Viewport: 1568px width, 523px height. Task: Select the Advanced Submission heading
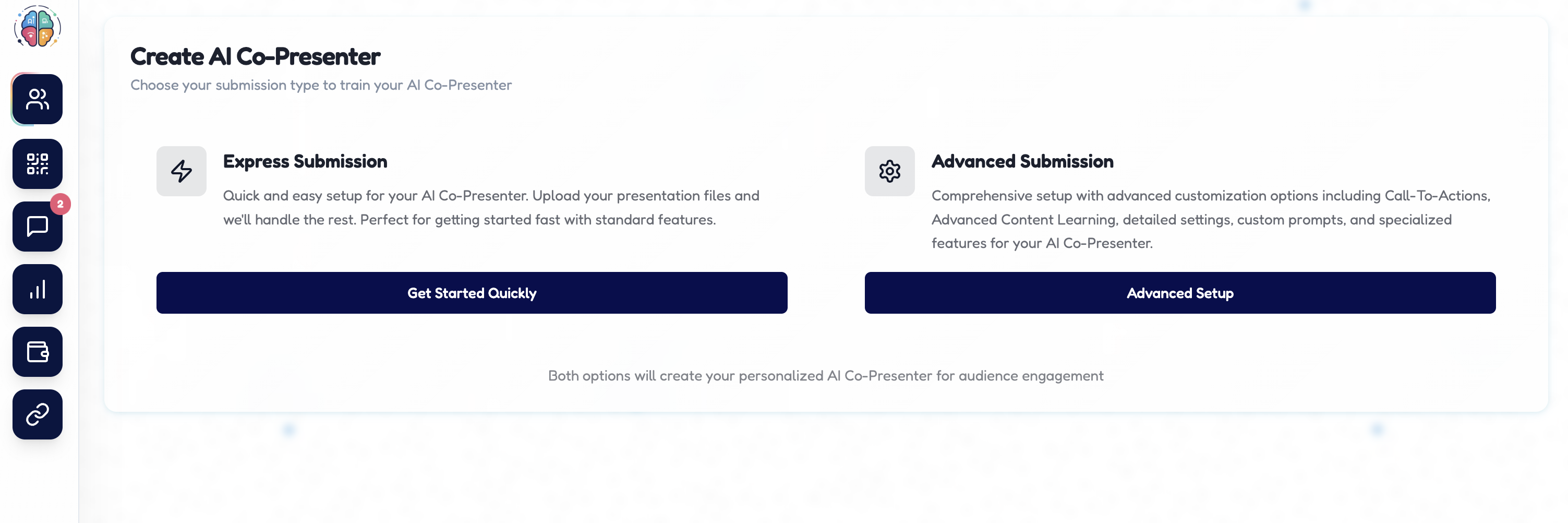(1022, 161)
